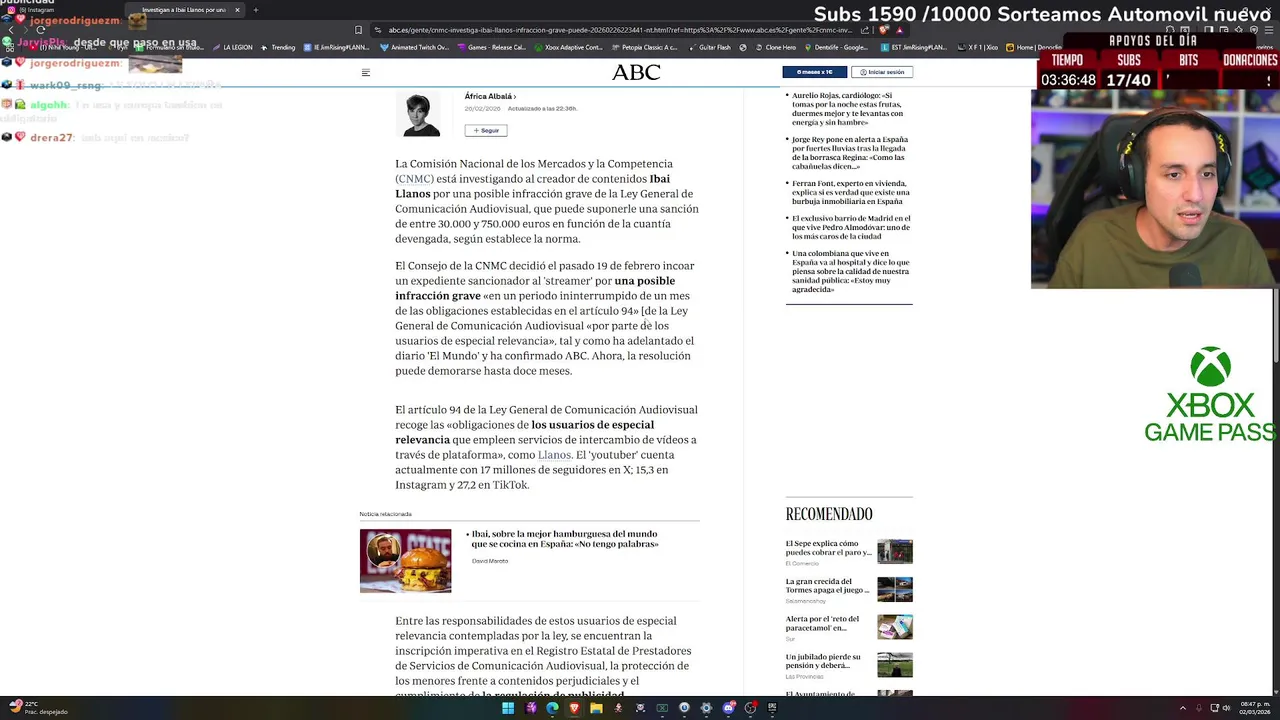The height and width of the screenshot is (720, 1280).
Task: Click 'La gran crecida del Tormes' thumbnail
Action: [895, 589]
